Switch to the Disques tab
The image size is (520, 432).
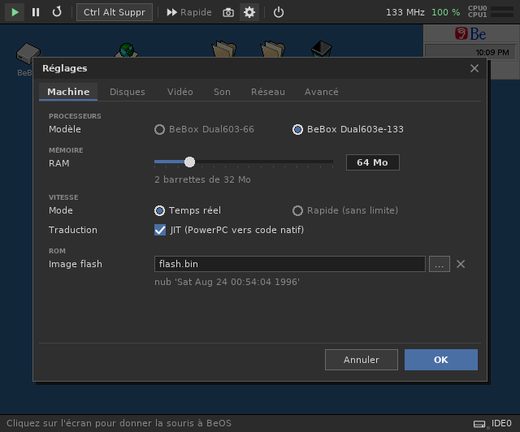point(127,92)
